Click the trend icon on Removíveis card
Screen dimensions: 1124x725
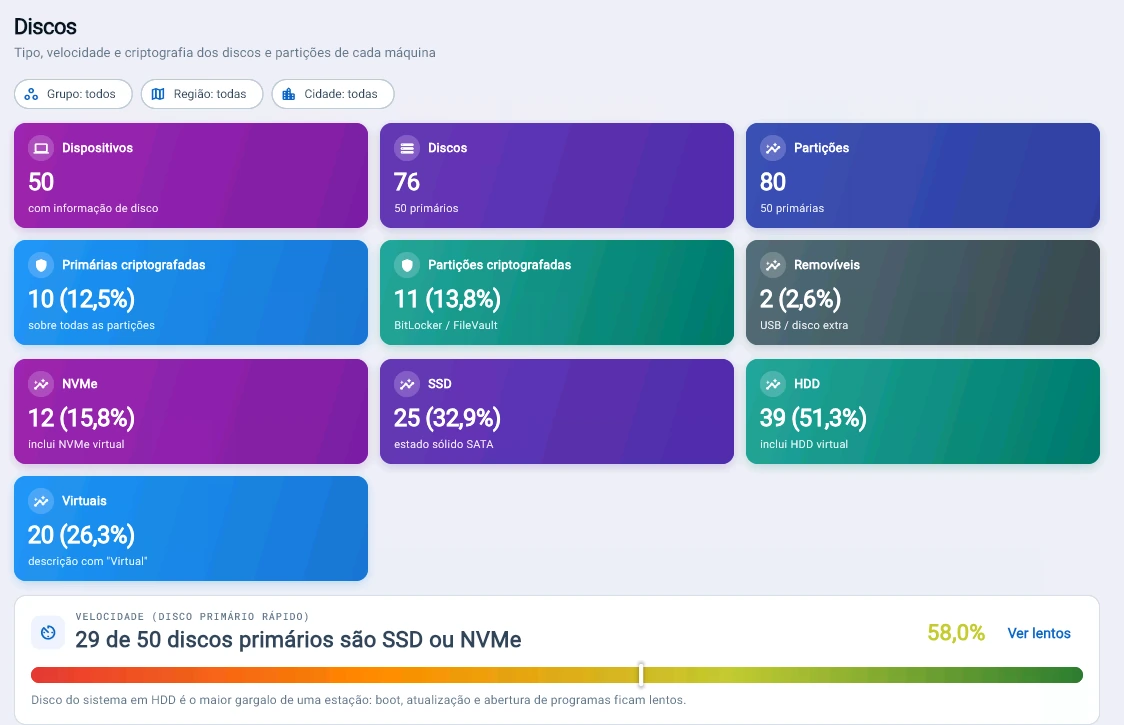click(x=773, y=265)
